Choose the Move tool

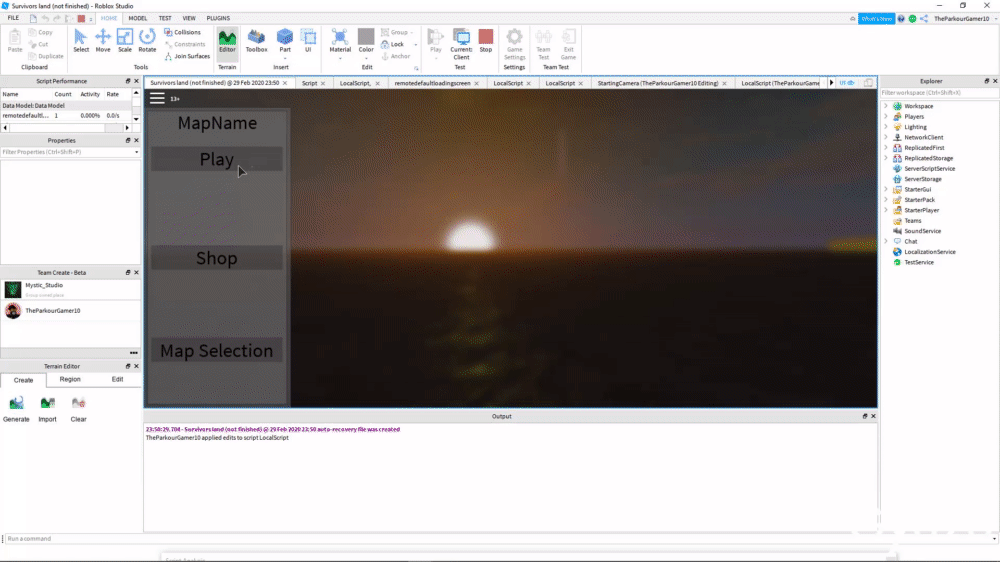click(103, 41)
